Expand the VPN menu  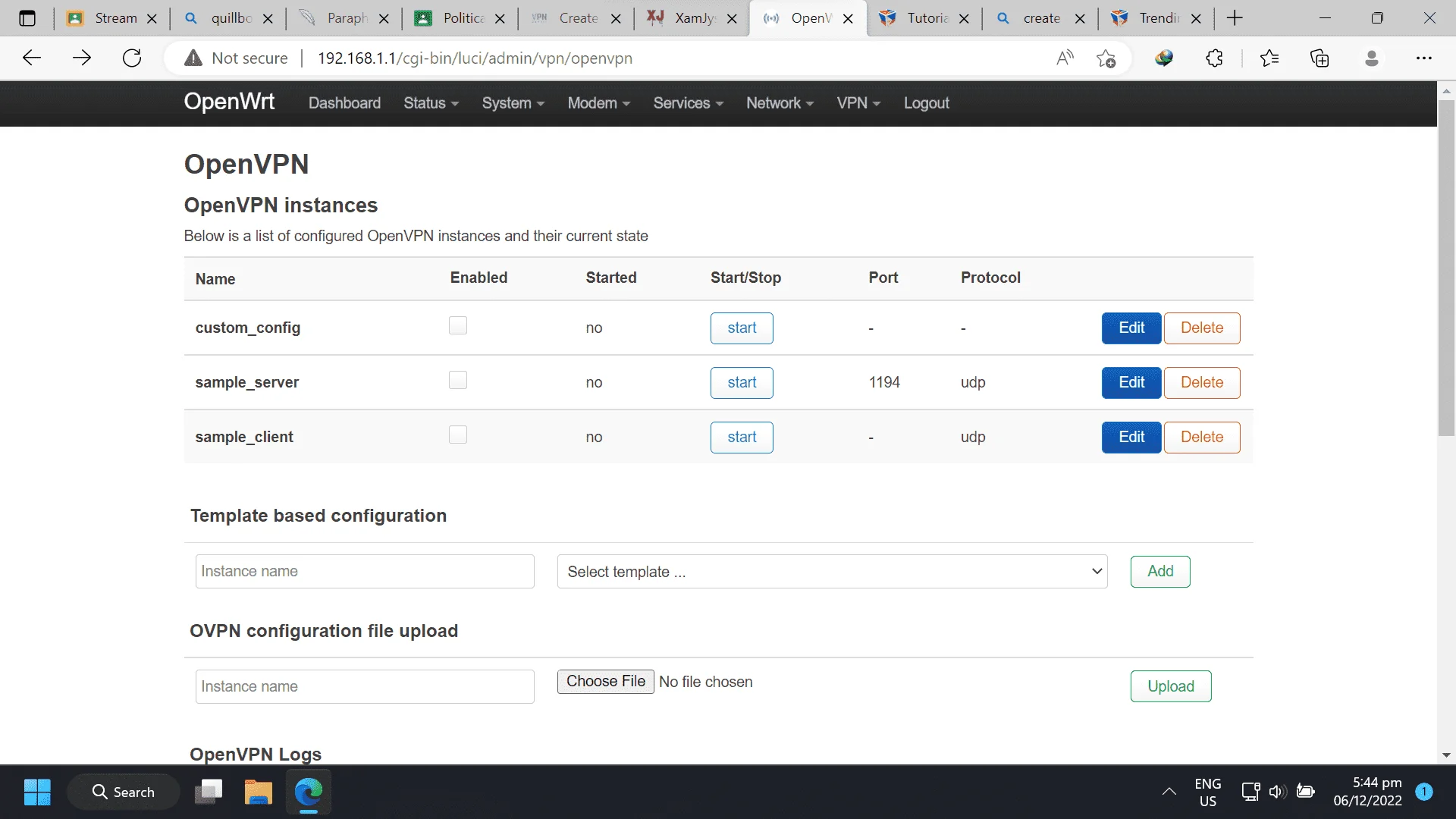click(858, 103)
